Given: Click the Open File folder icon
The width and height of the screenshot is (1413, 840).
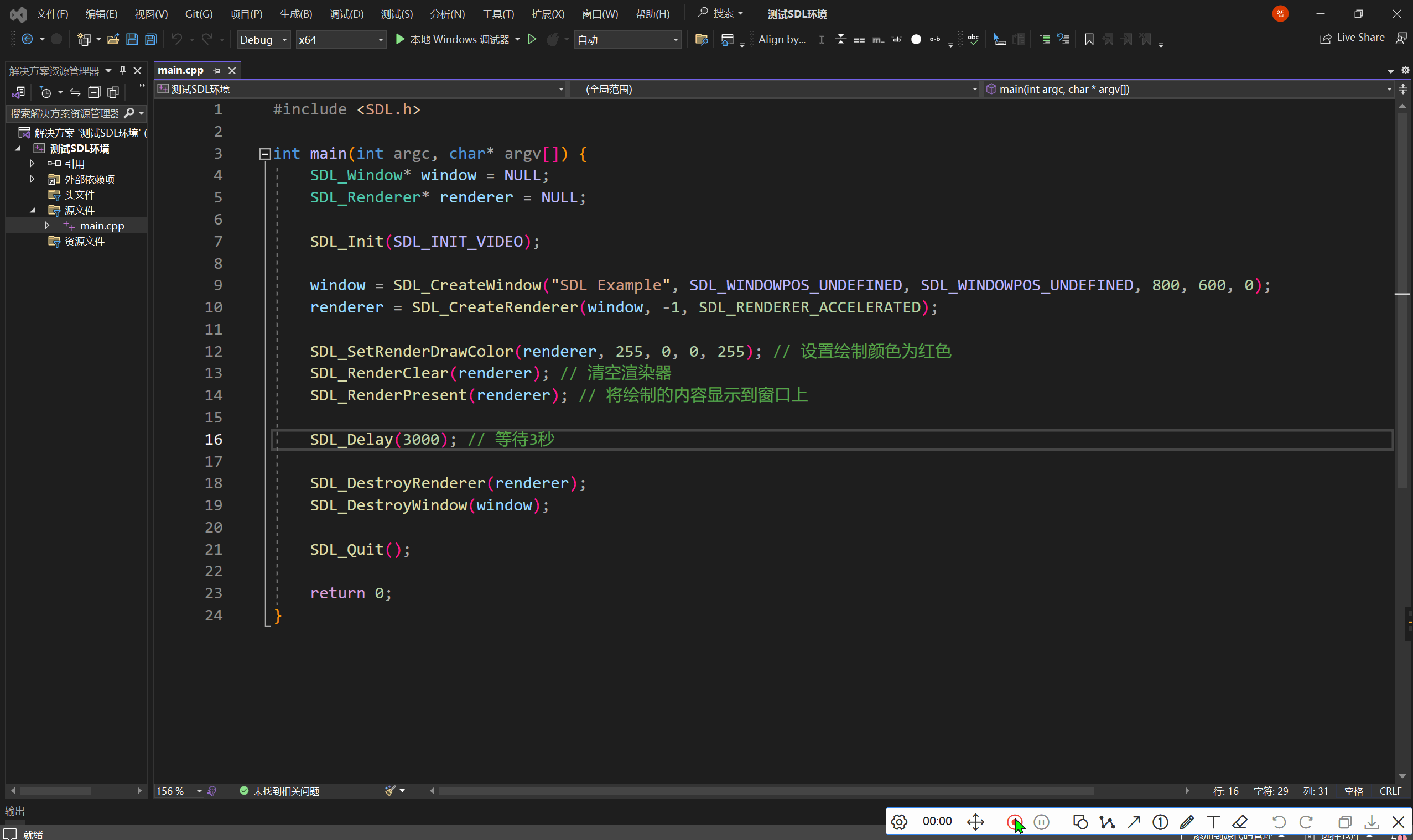Looking at the screenshot, I should pyautogui.click(x=113, y=39).
